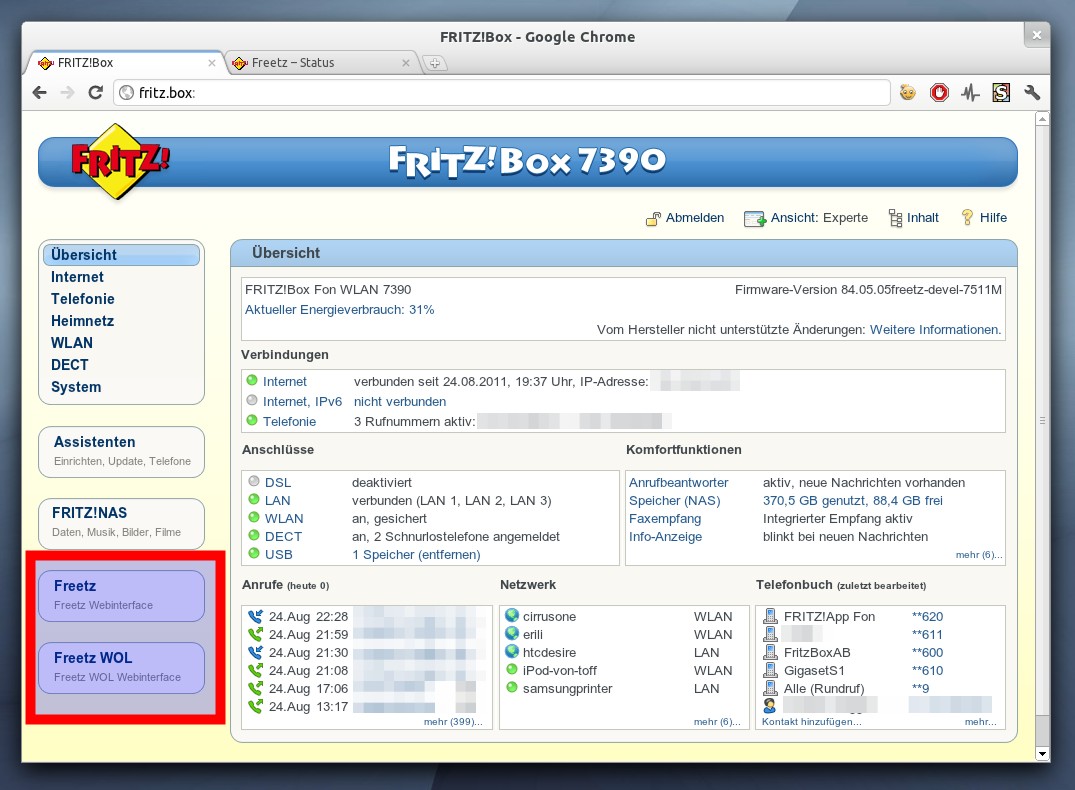Expand Komfortfunktionen with the mehr (6)... link
Viewport: 1075px width, 790px height.
[978, 554]
